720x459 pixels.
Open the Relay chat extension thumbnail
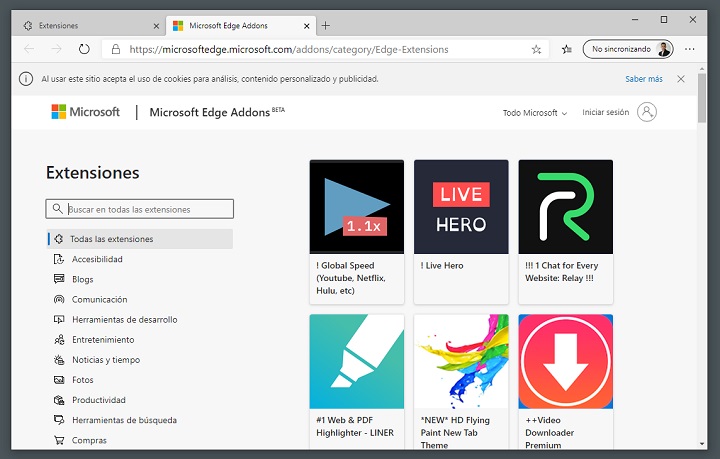566,207
